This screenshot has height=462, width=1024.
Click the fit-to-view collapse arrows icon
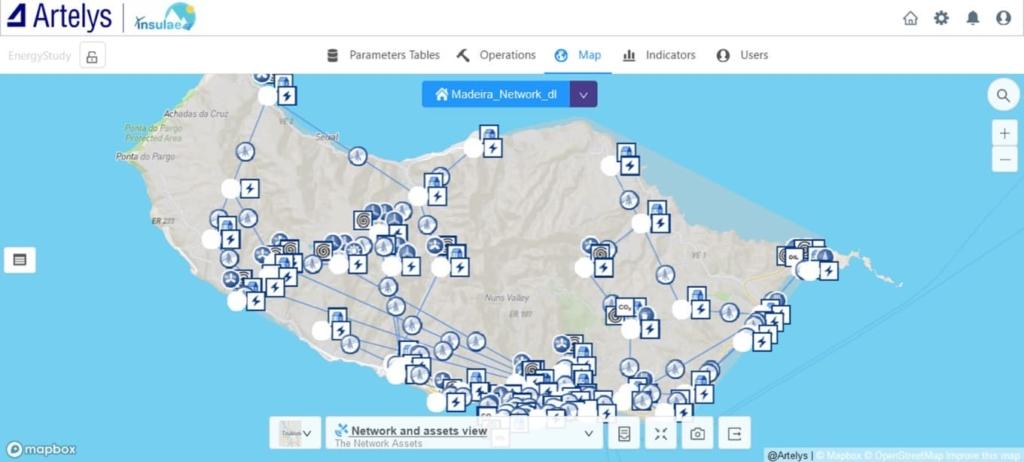(660, 433)
